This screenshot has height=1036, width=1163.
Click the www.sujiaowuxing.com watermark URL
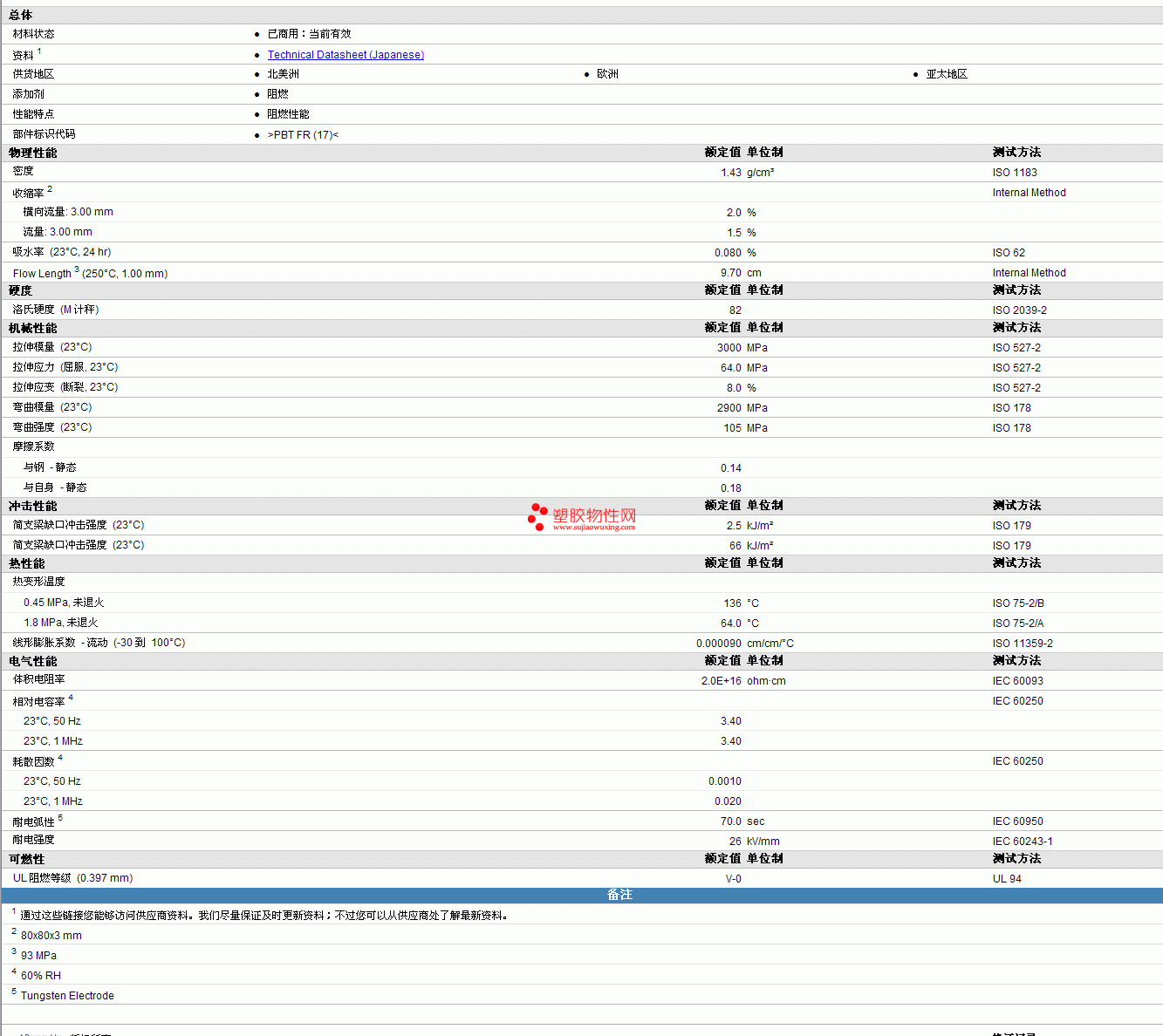[x=593, y=527]
